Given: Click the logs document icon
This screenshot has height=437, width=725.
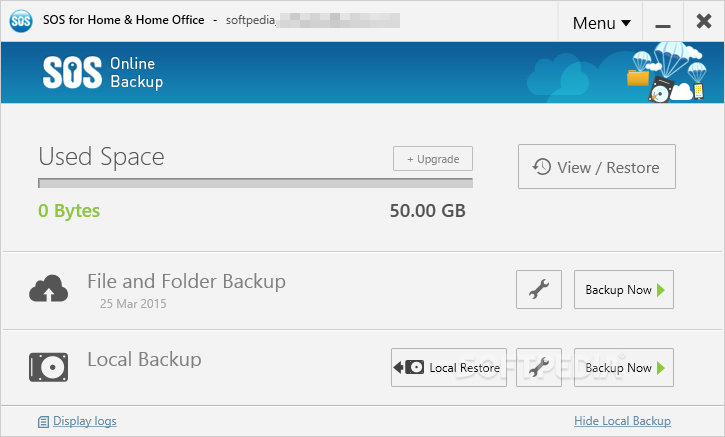Looking at the screenshot, I should click(43, 422).
